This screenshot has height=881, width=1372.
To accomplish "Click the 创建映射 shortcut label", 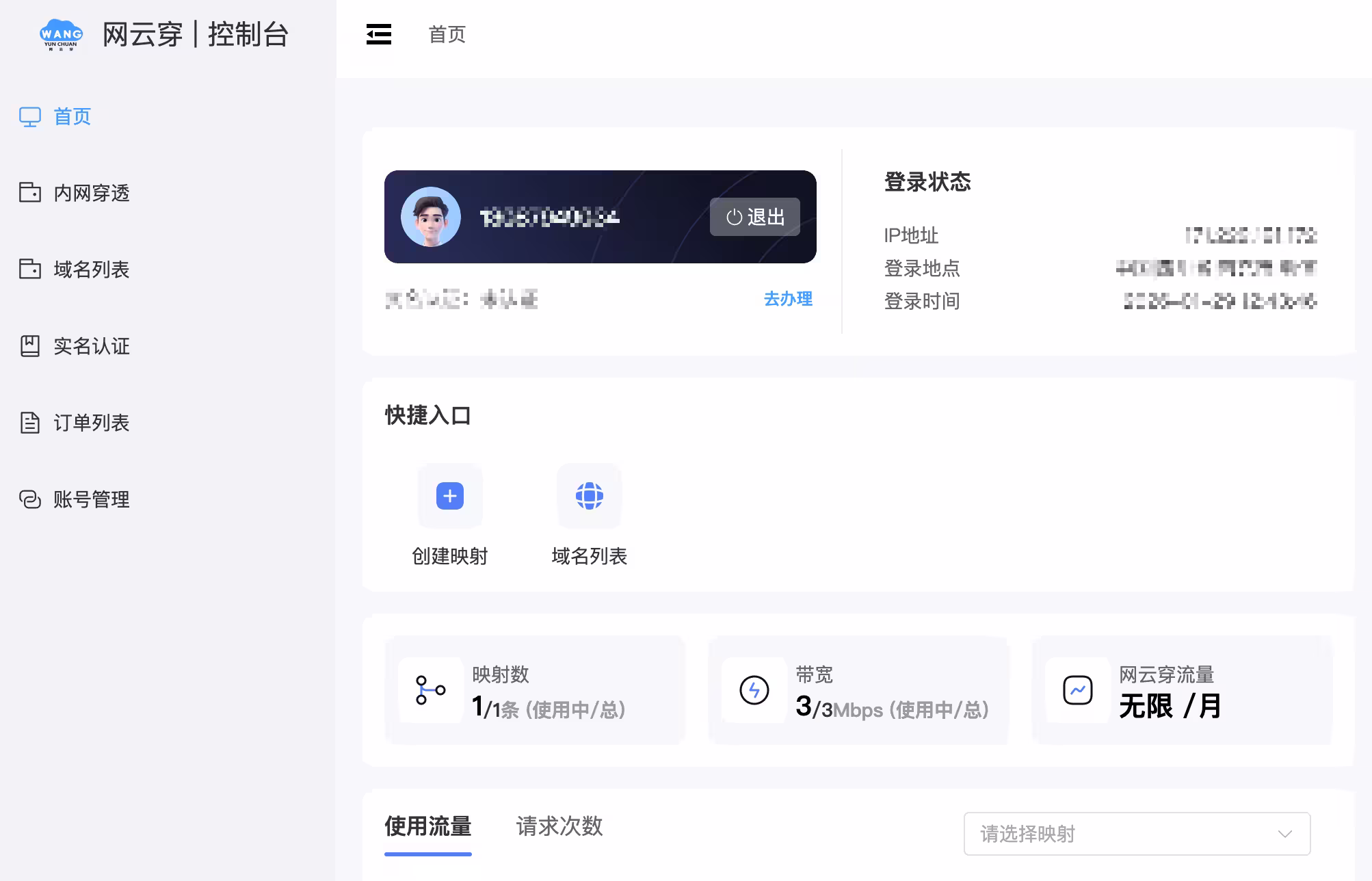I will pyautogui.click(x=450, y=556).
